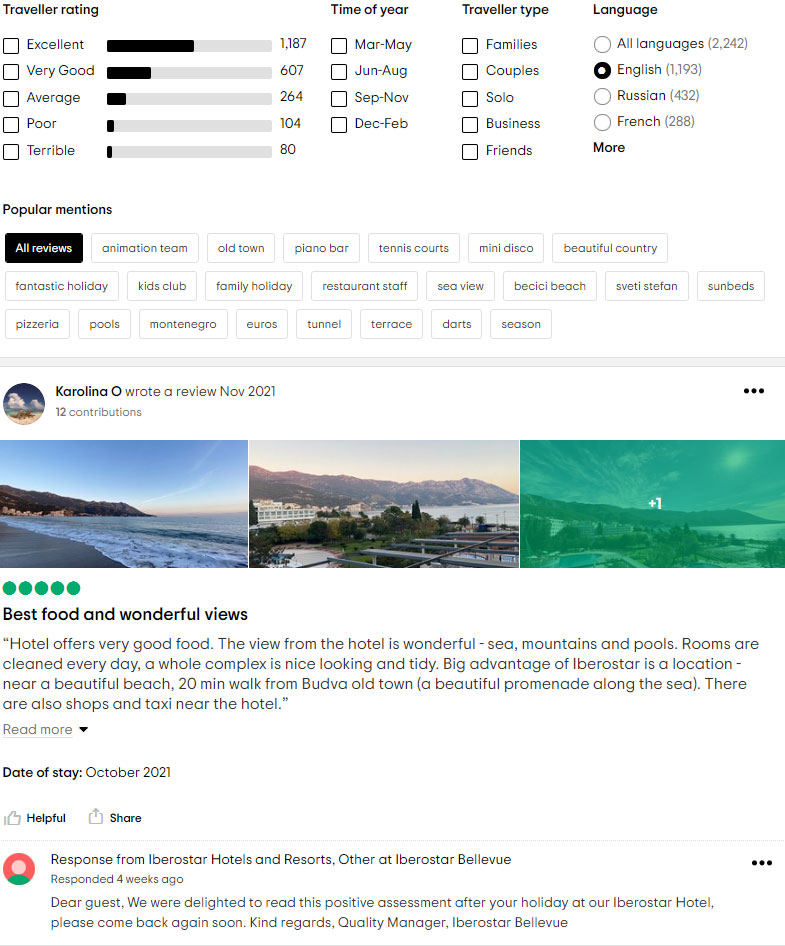Open the beach waves photo thumbnail
Viewport: 785px width, 946px height.
click(124, 504)
